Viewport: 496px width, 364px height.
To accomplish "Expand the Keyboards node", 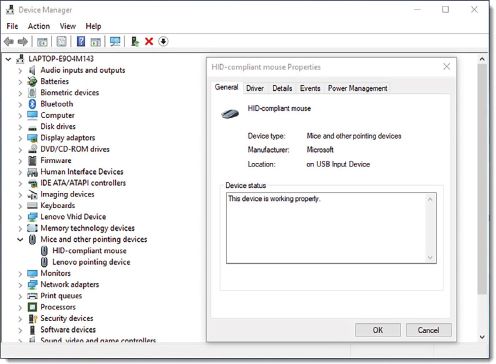I will [20, 206].
